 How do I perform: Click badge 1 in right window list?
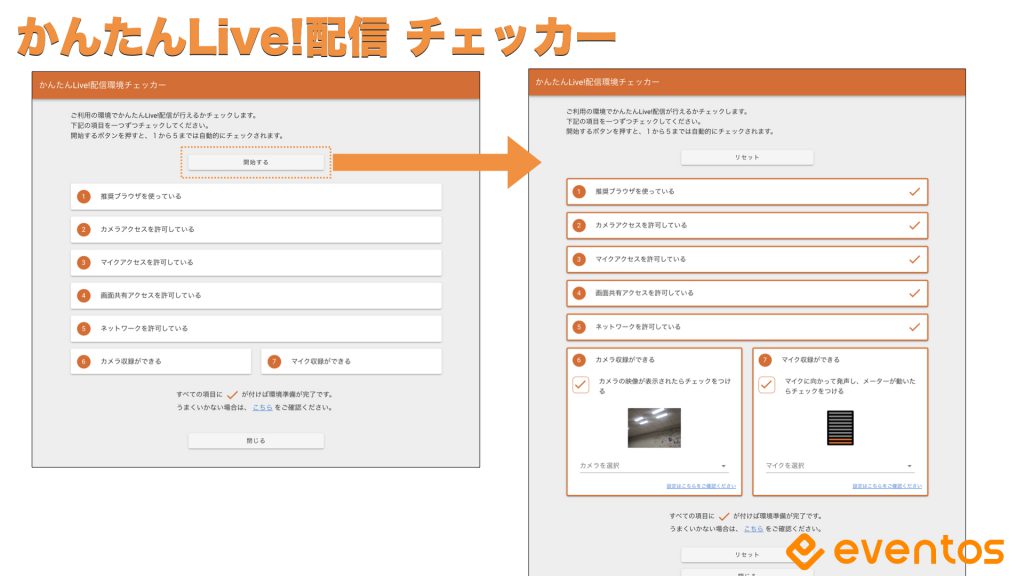[x=579, y=191]
